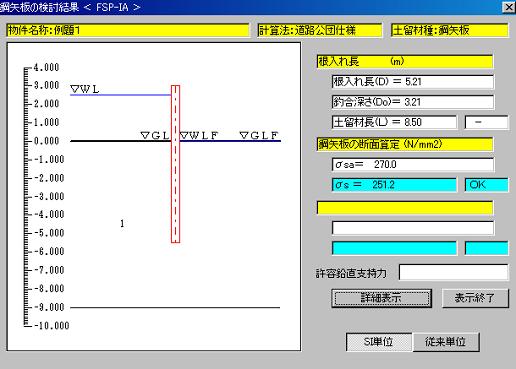The width and height of the screenshot is (516, 369).
Task: Click the cyan σs = 251.2 field
Action: [394, 185]
